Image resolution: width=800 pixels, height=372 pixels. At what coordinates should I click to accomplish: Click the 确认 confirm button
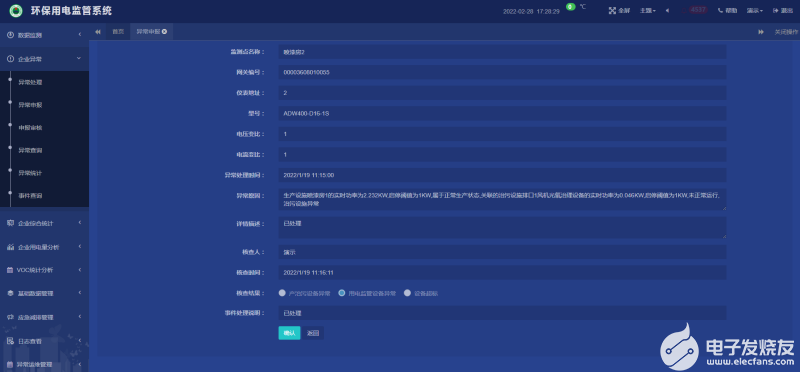[x=289, y=333]
